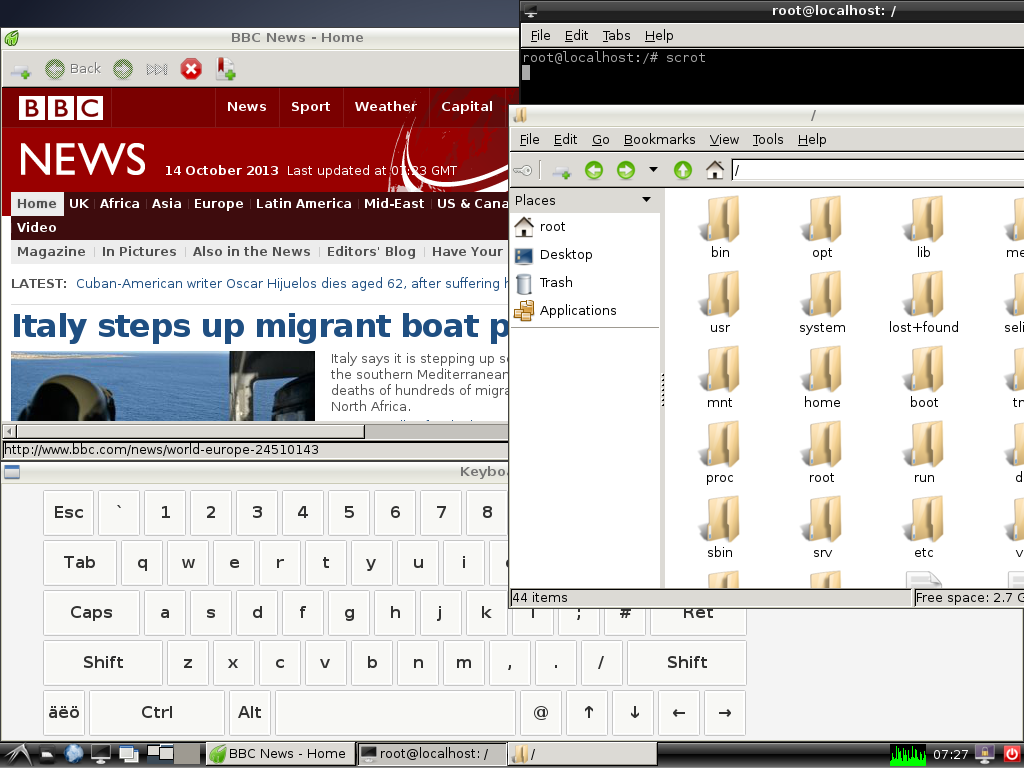Click file manager back arrow icon
The width and height of the screenshot is (1024, 768).
[x=594, y=170]
